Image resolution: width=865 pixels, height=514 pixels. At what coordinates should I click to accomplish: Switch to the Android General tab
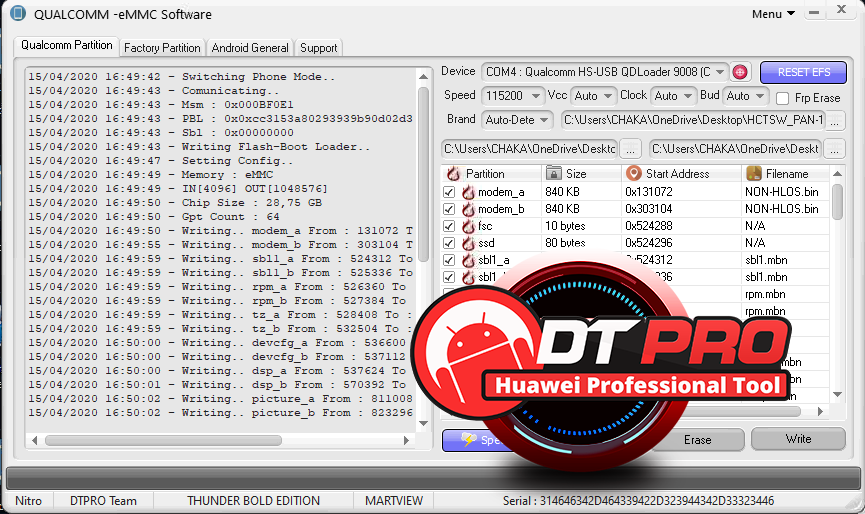250,48
